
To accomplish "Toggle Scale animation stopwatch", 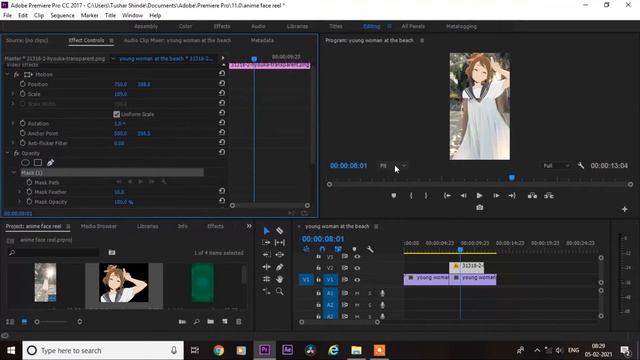I will (22, 94).
